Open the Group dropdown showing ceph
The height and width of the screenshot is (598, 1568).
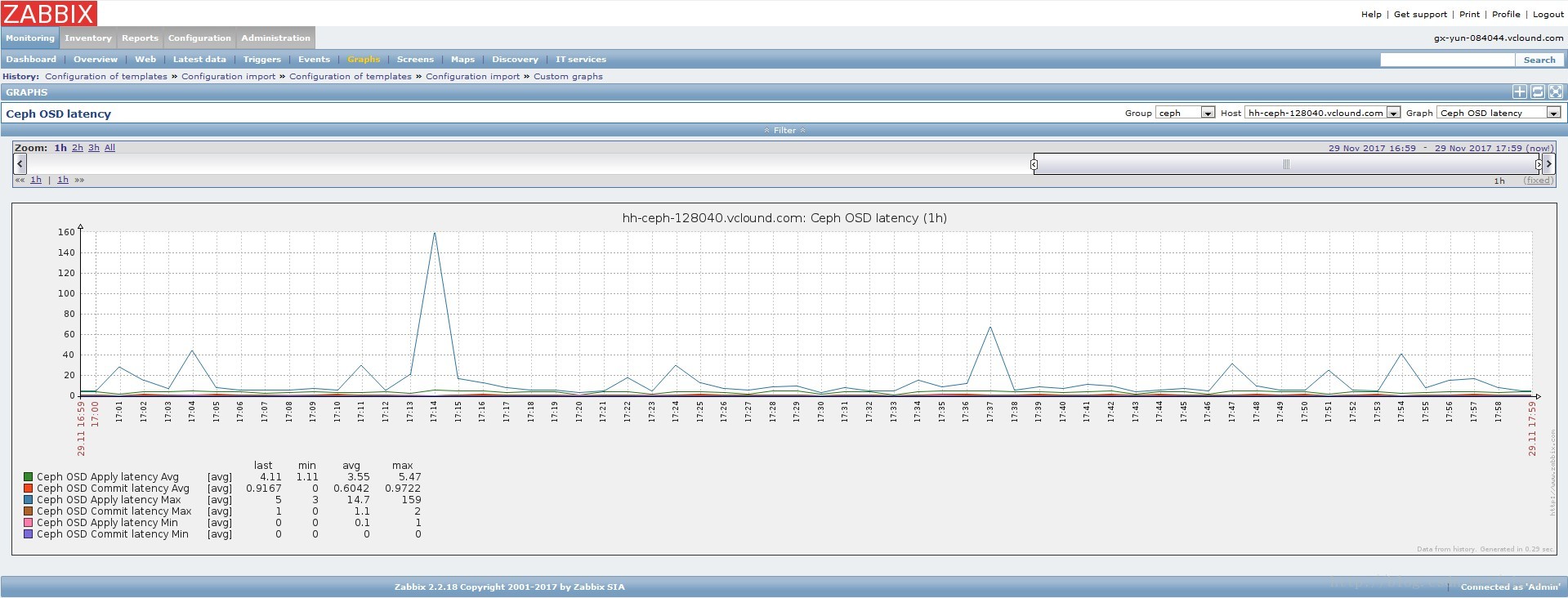coord(1185,113)
